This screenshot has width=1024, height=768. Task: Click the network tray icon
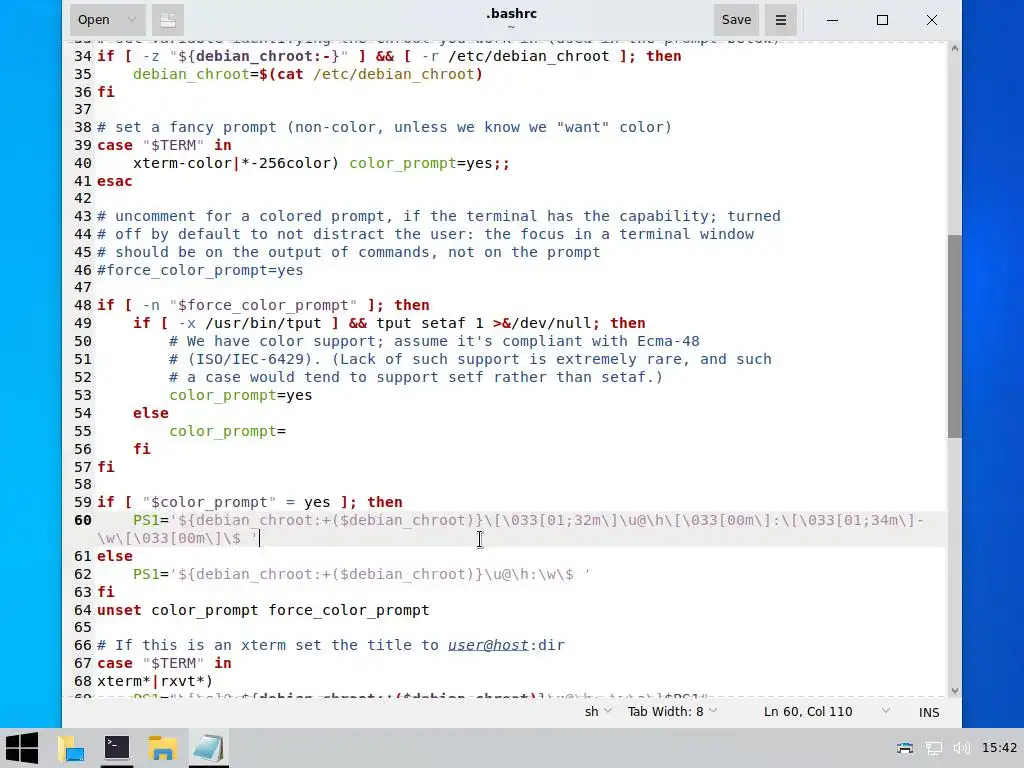click(x=933, y=748)
